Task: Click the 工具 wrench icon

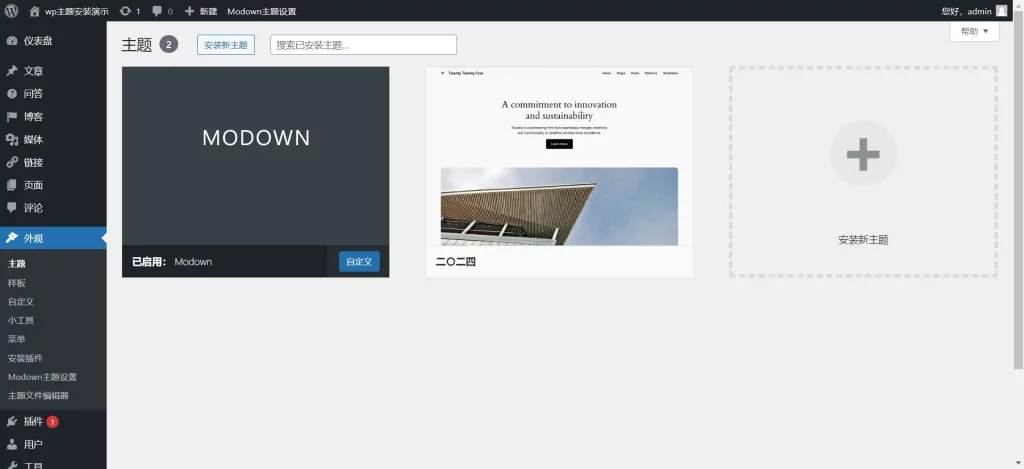Action: (x=12, y=465)
